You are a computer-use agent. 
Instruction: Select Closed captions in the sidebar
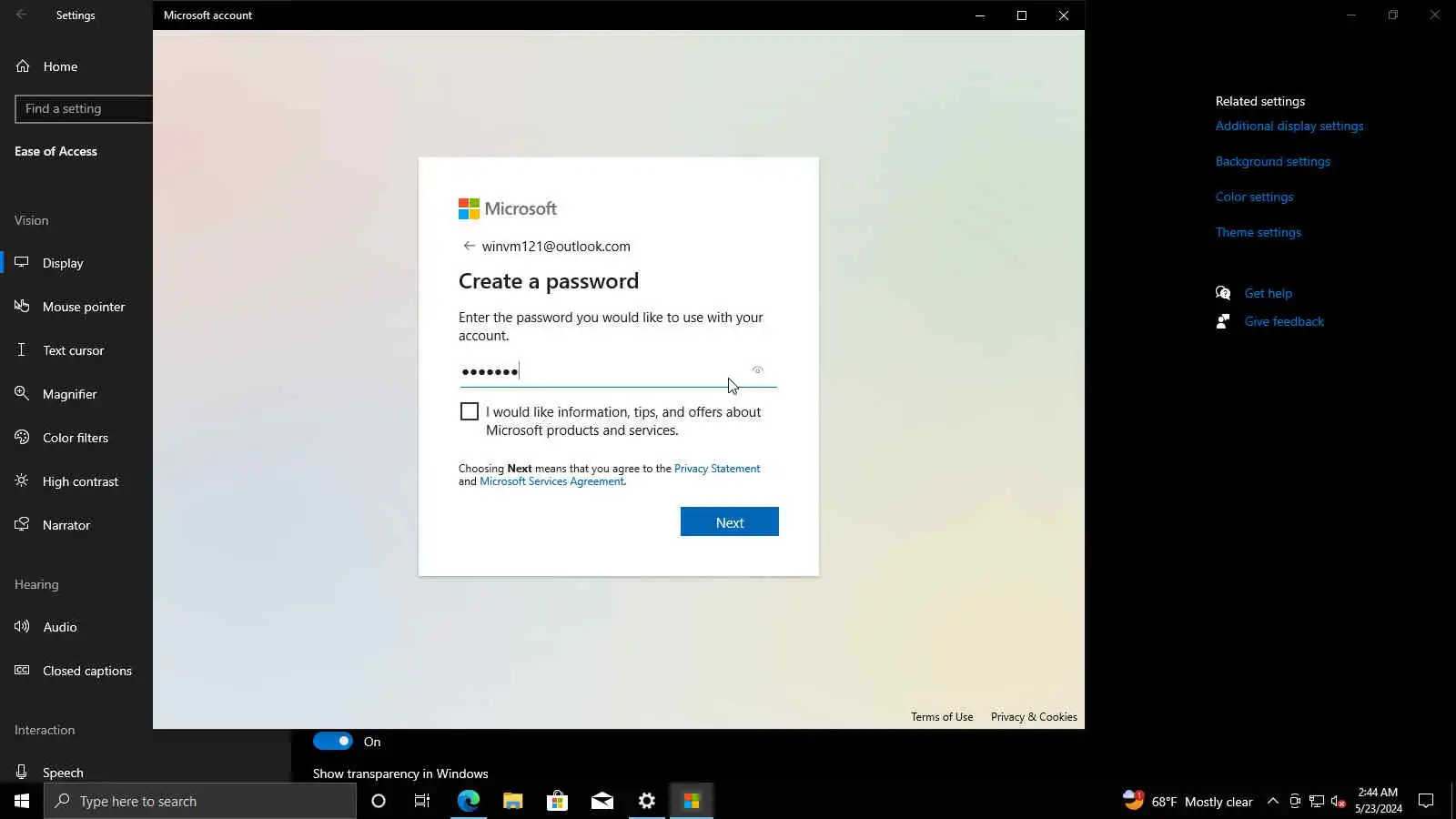87,671
